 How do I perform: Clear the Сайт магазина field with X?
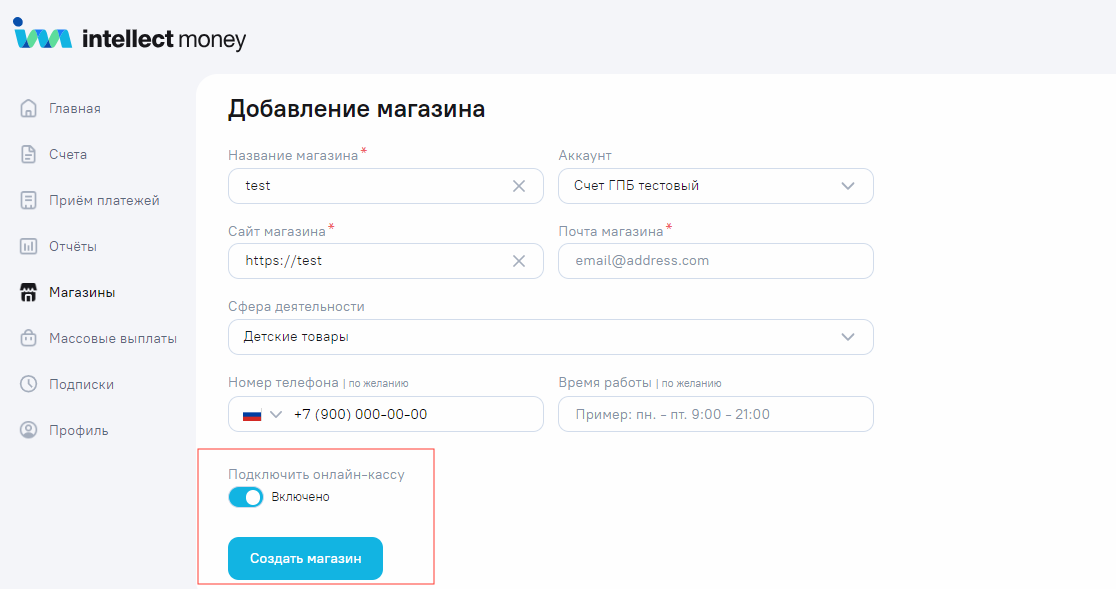pyautogui.click(x=519, y=261)
